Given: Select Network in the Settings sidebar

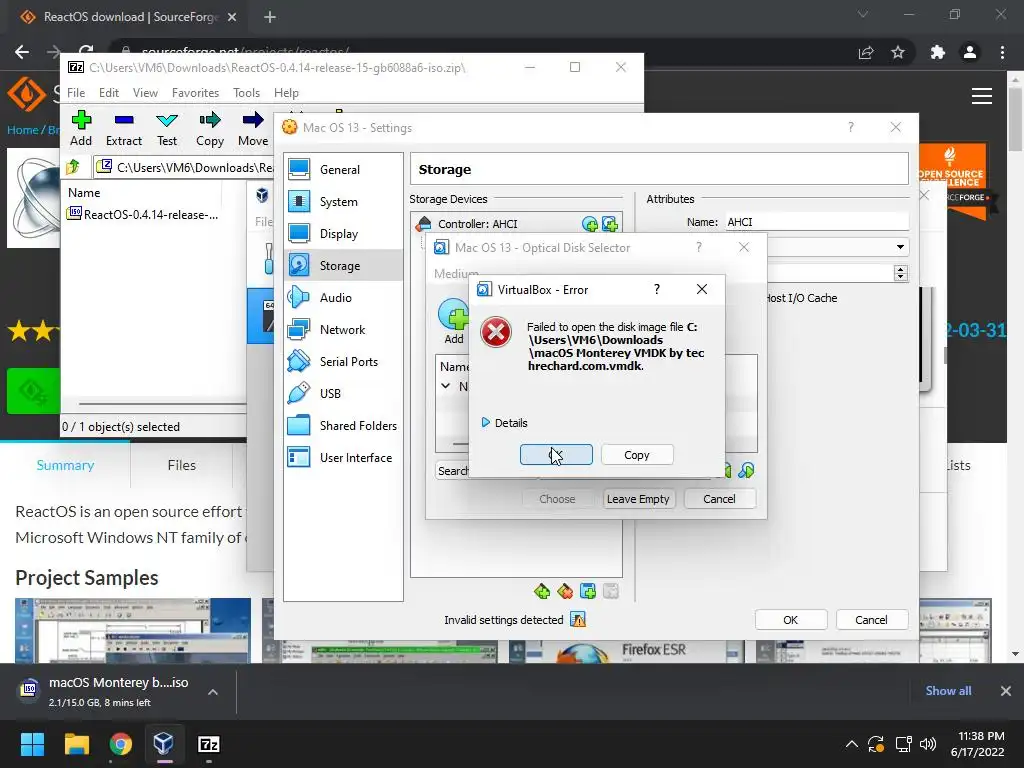Looking at the screenshot, I should click(344, 329).
